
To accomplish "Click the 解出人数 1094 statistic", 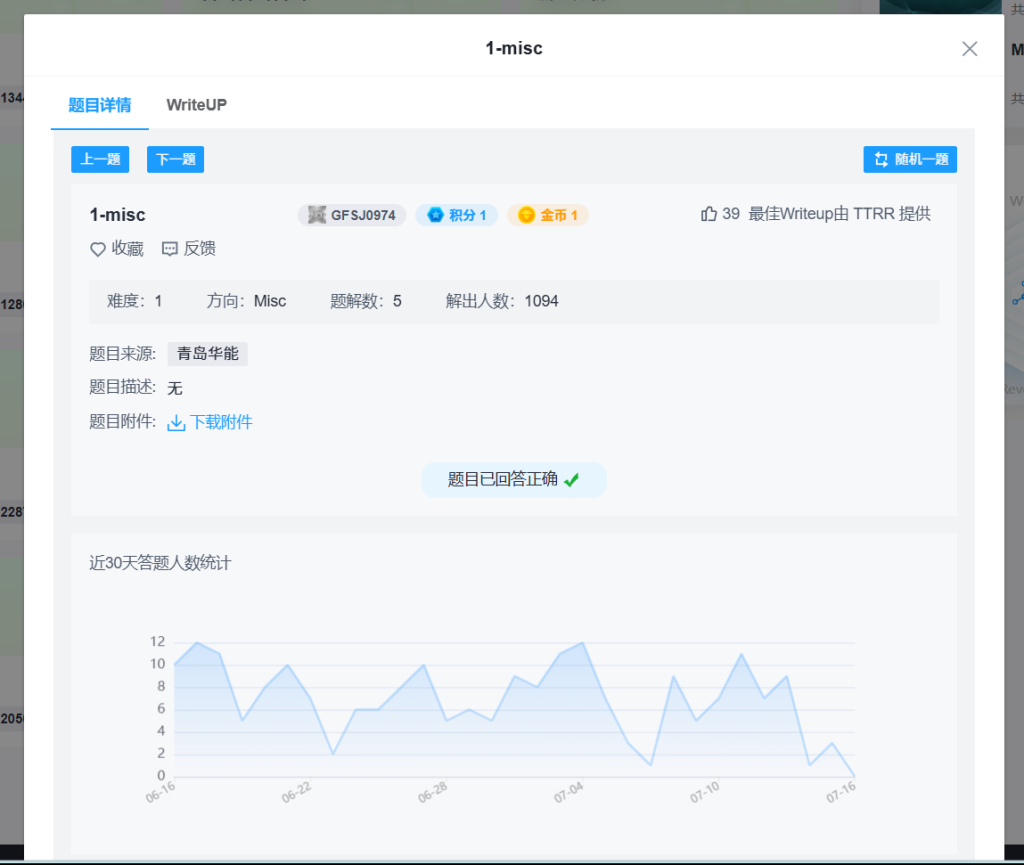I will (x=502, y=301).
